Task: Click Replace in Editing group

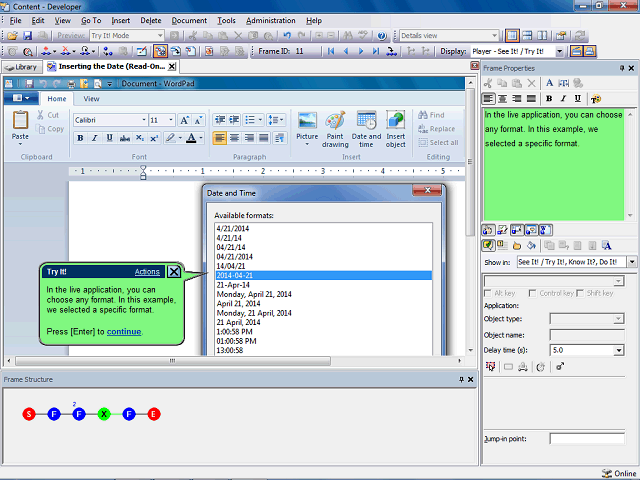Action: tap(436, 129)
